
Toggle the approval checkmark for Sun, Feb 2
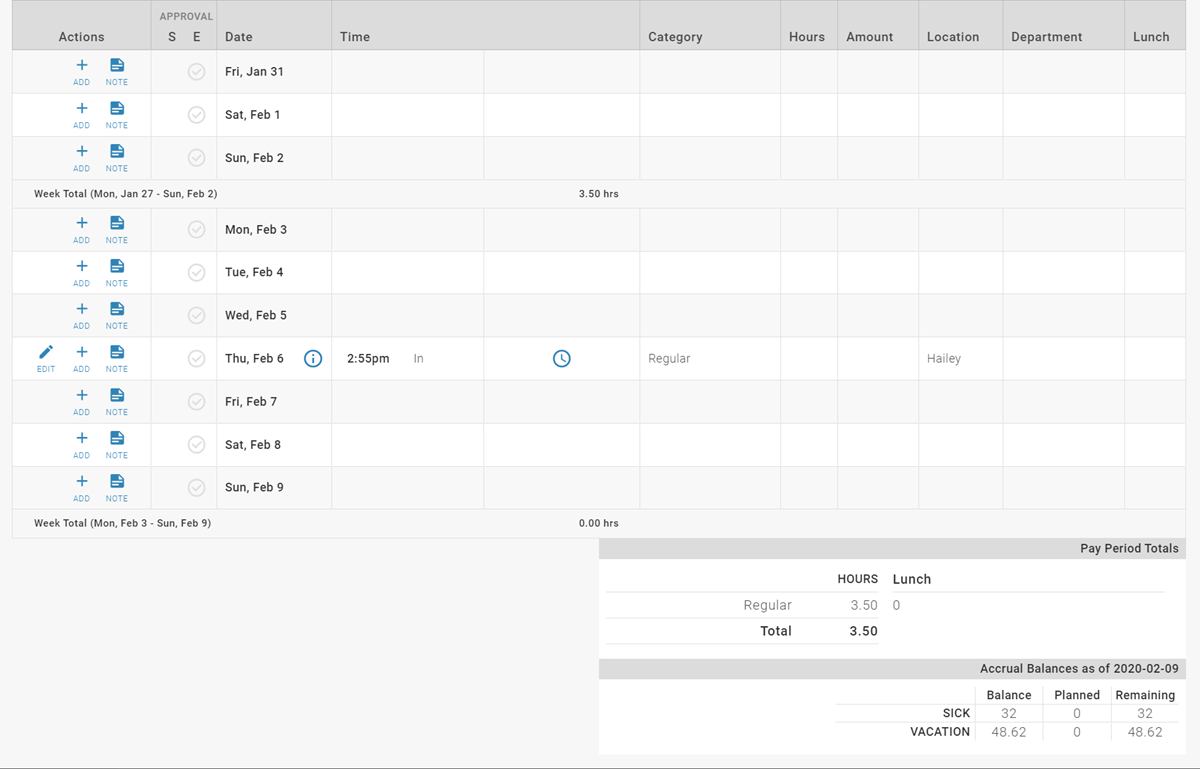coord(196,156)
